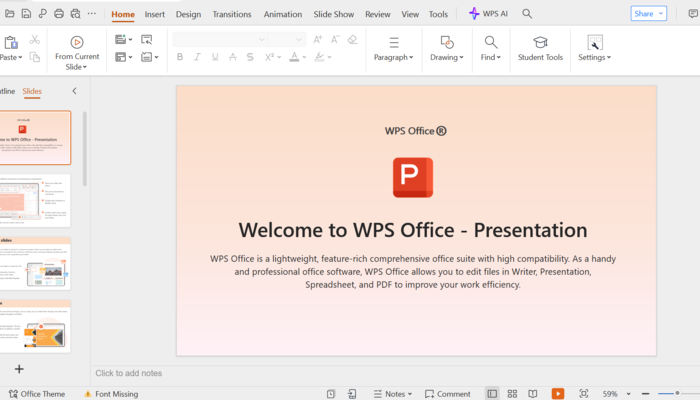The height and width of the screenshot is (400, 700).
Task: Click the Print icon
Action: (x=58, y=14)
